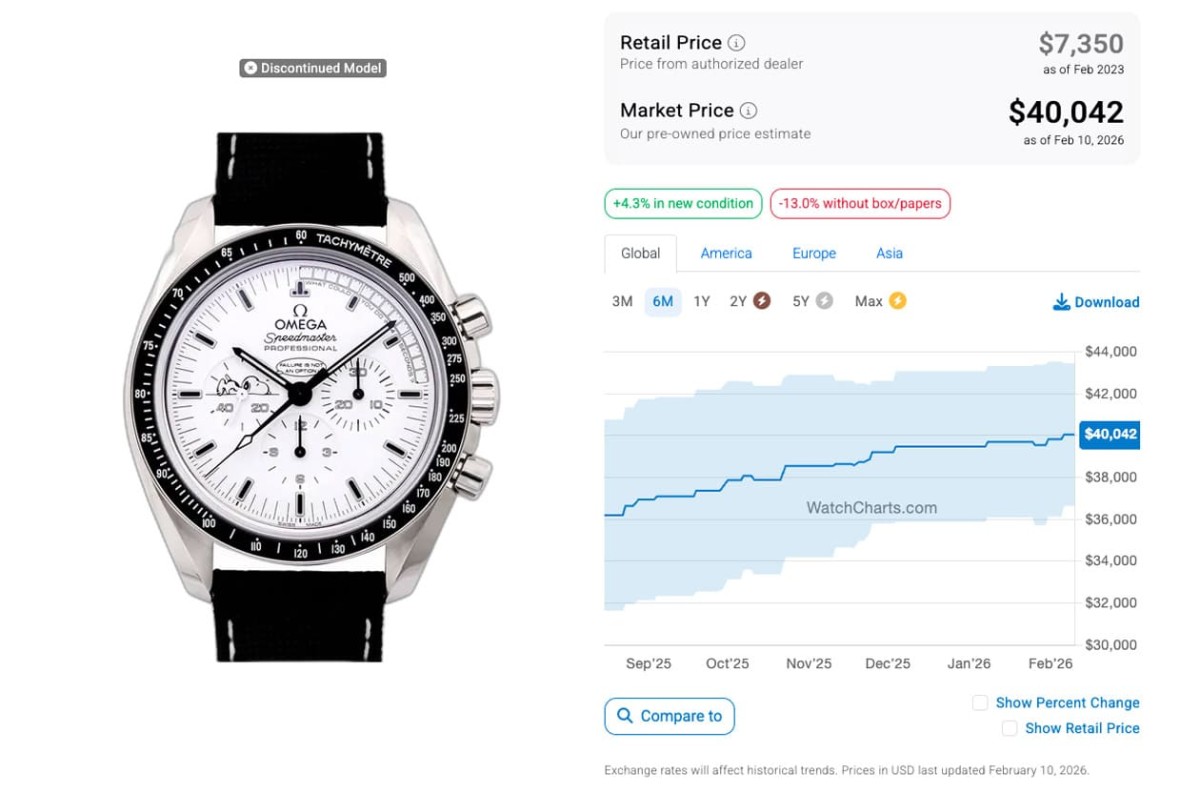Click the lightning badge next to 2Y
The width and height of the screenshot is (1200, 793).
(x=762, y=301)
